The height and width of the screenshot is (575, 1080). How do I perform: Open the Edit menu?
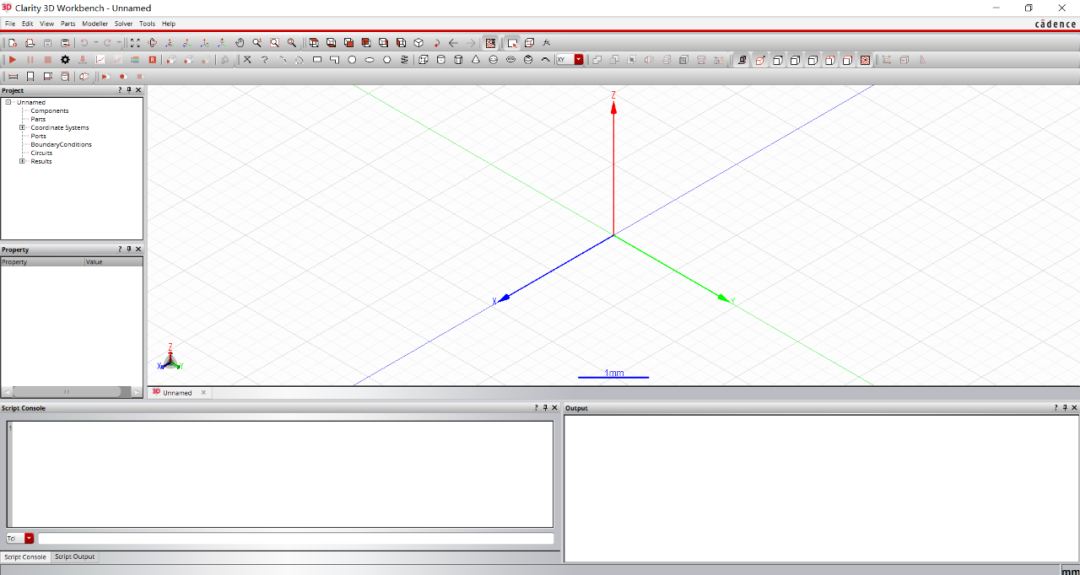click(28, 23)
